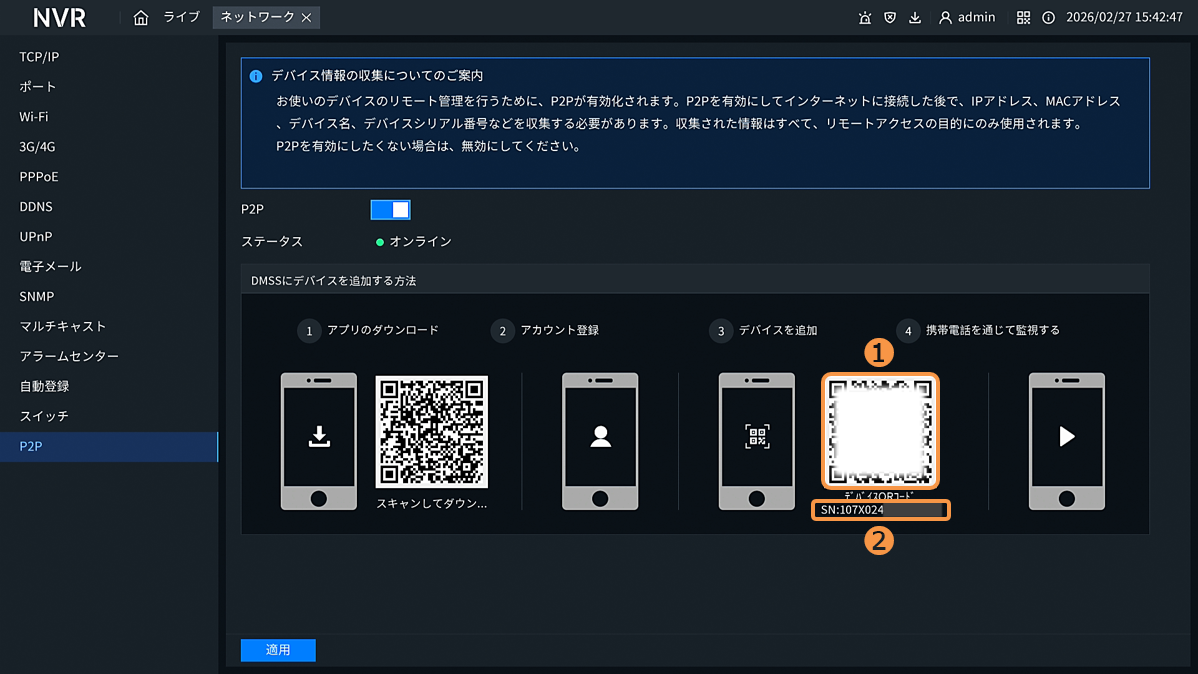Open アラームセンター settings

tap(69, 357)
